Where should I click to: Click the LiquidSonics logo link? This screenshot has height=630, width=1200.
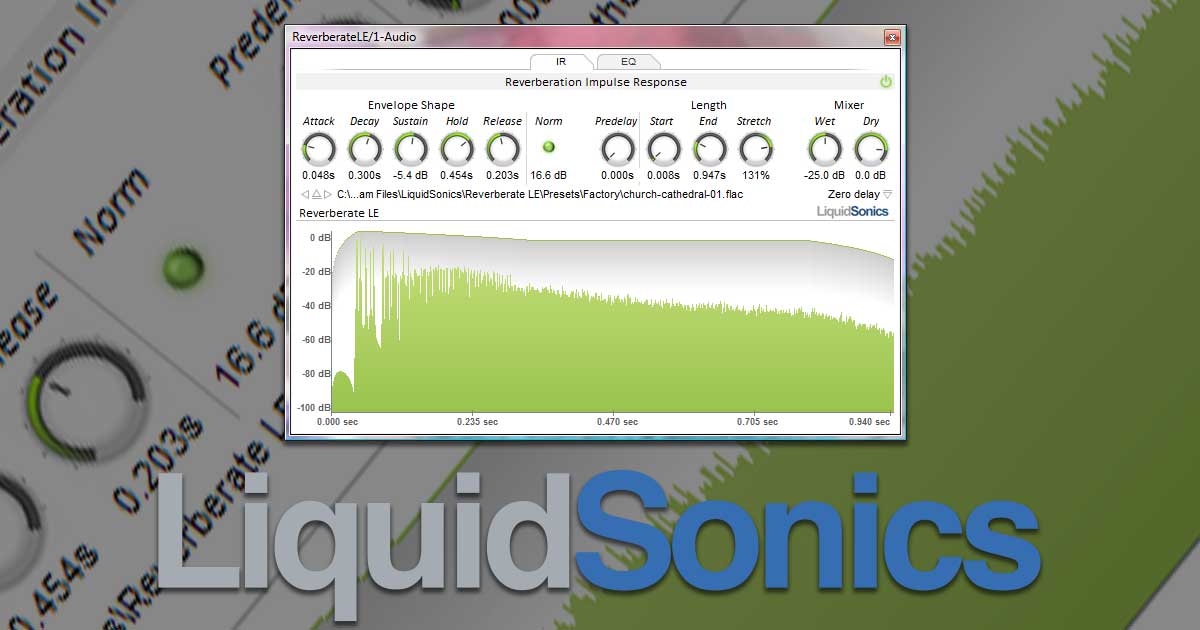coord(853,211)
